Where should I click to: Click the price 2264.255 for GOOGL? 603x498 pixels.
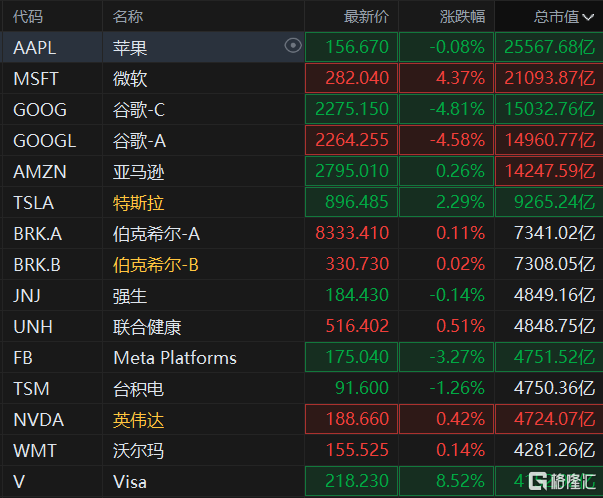[x=352, y=140]
